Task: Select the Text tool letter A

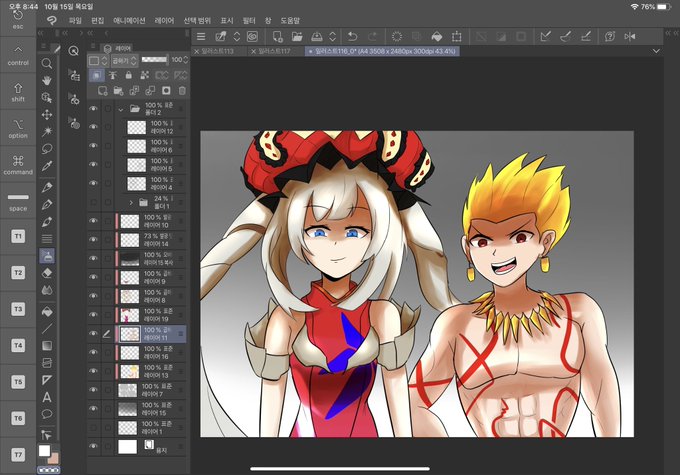Action: (47, 397)
